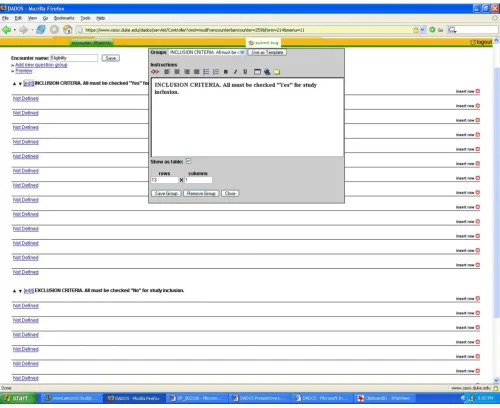Screen dimensions: 500x408
Task: Click edit link for INCLUSION CRITERIA
Action: point(29,83)
